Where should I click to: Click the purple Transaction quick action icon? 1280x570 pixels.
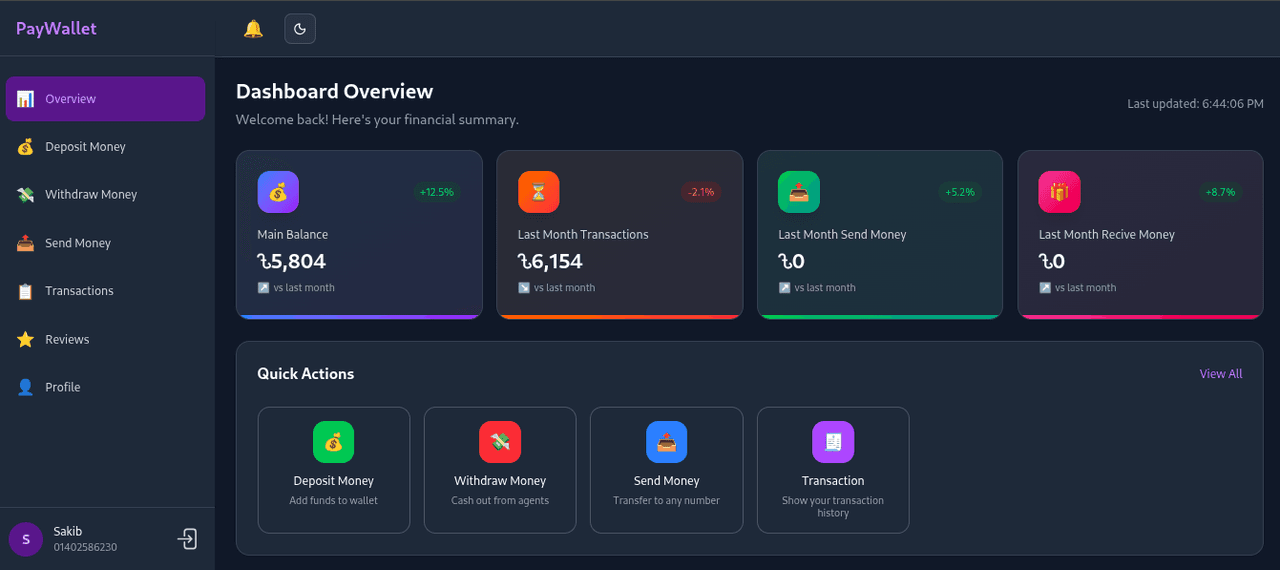click(832, 442)
